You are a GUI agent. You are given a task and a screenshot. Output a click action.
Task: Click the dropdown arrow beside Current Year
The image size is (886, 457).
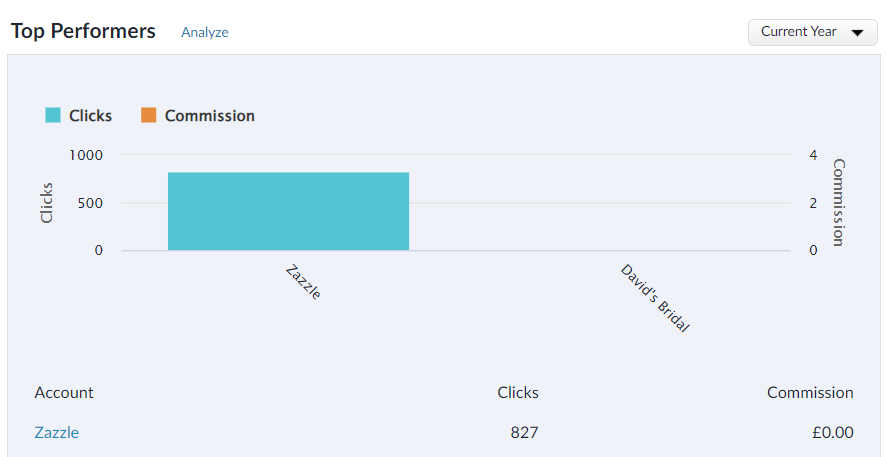[x=857, y=33]
